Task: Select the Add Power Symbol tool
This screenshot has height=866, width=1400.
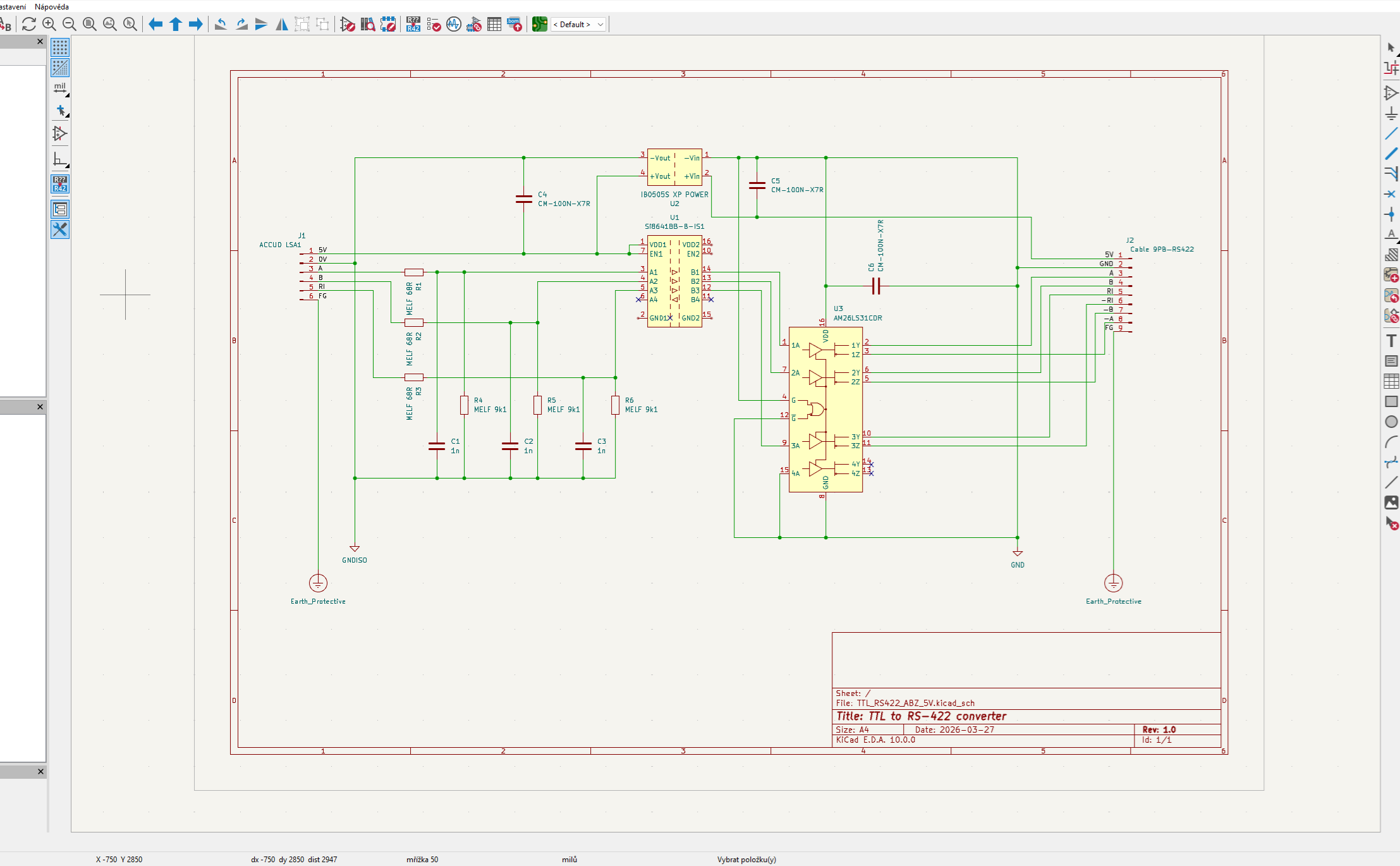Action: tap(1391, 114)
